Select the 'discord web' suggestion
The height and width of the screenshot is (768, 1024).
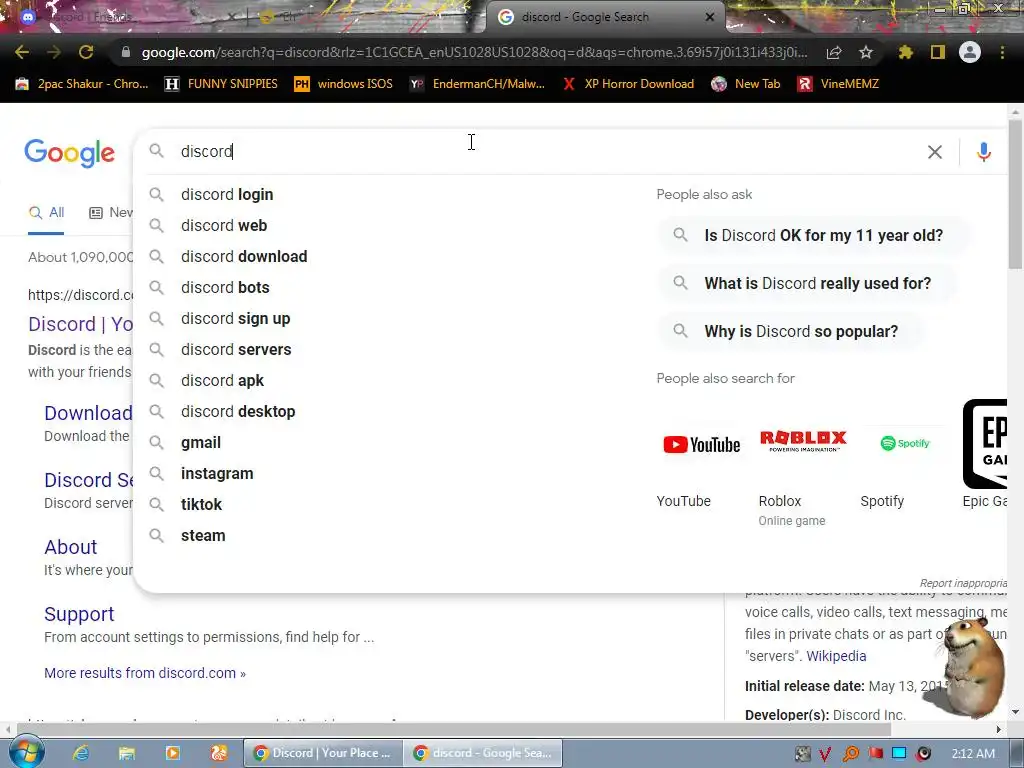click(x=223, y=225)
